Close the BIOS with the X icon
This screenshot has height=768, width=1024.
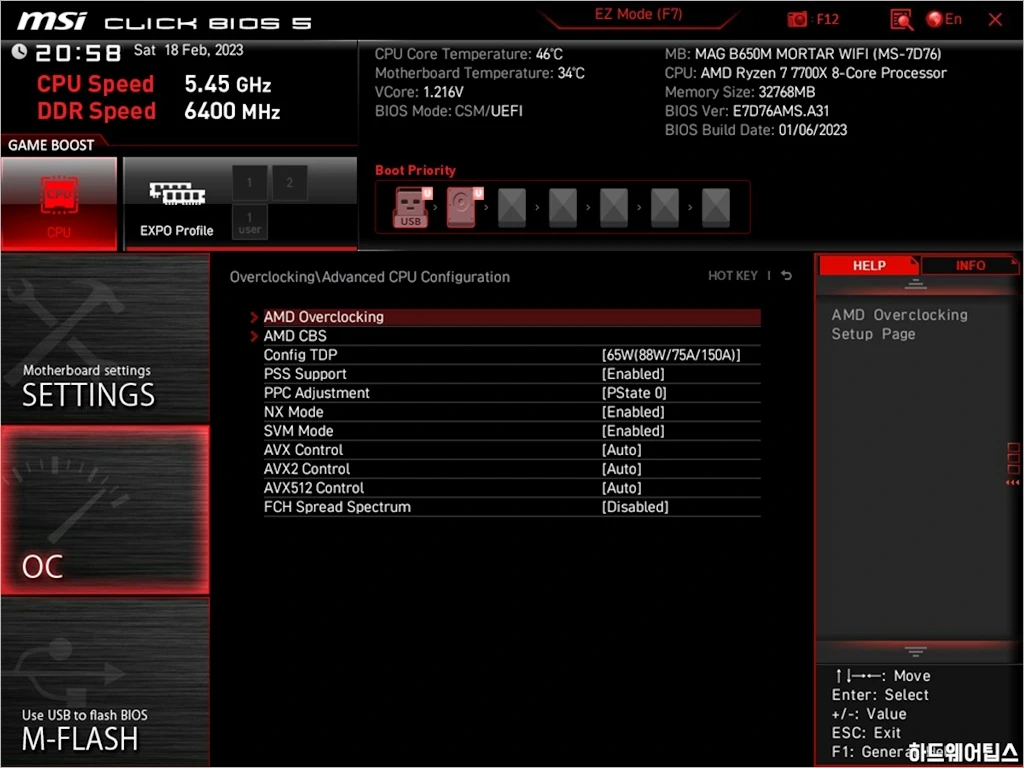pos(995,20)
